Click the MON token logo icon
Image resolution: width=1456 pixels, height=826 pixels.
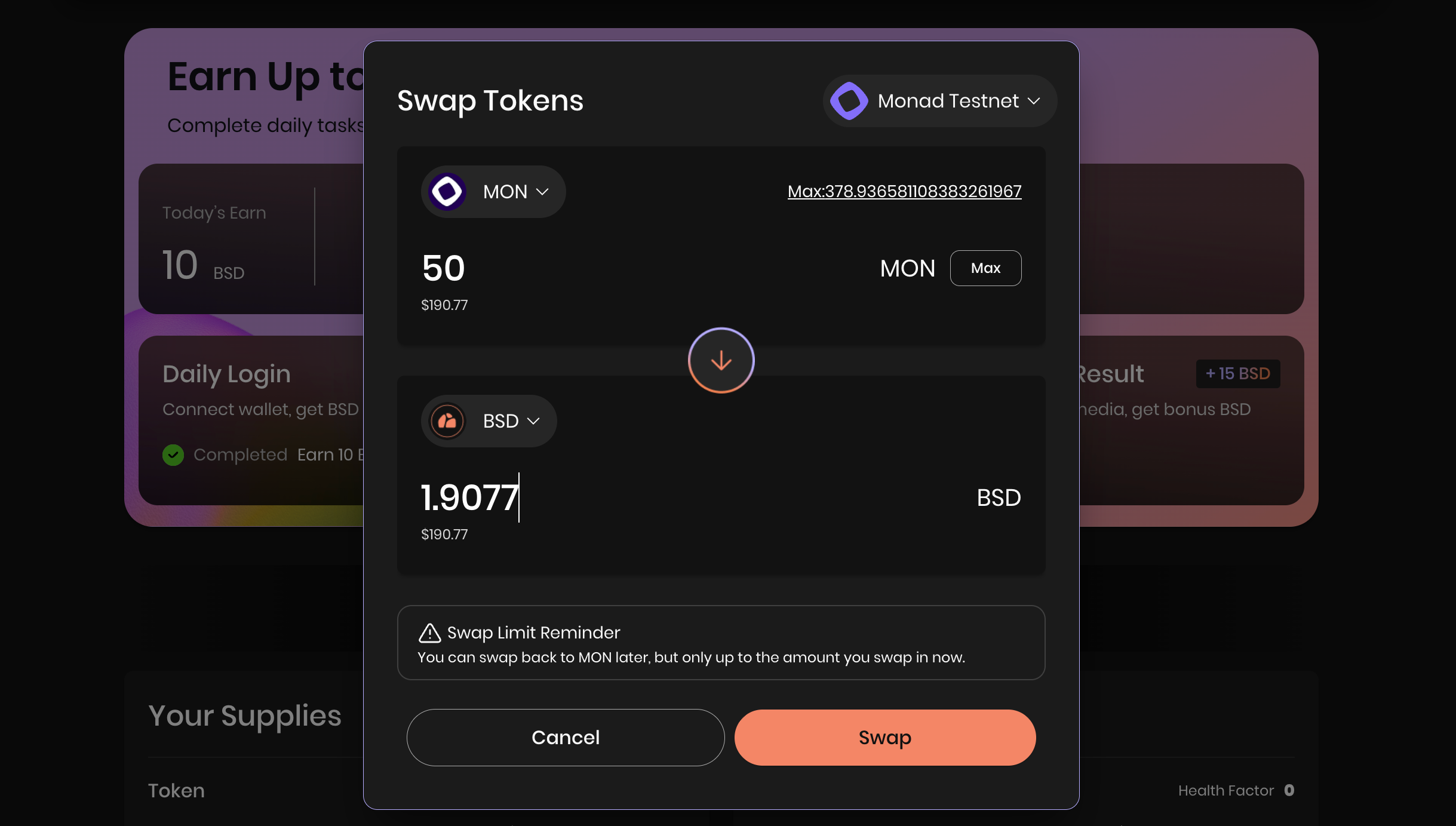pyautogui.click(x=447, y=192)
